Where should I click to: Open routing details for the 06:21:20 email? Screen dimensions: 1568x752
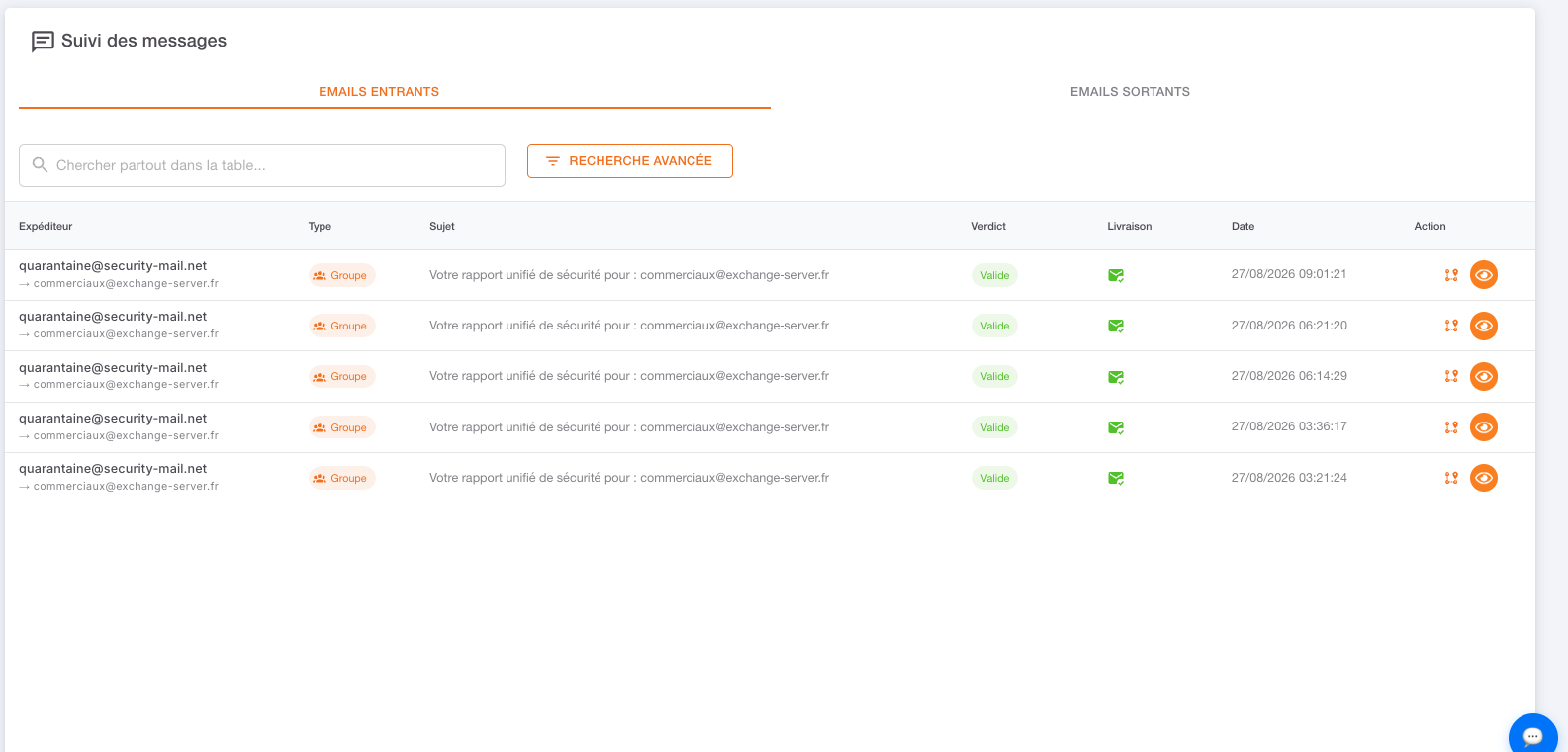point(1451,326)
